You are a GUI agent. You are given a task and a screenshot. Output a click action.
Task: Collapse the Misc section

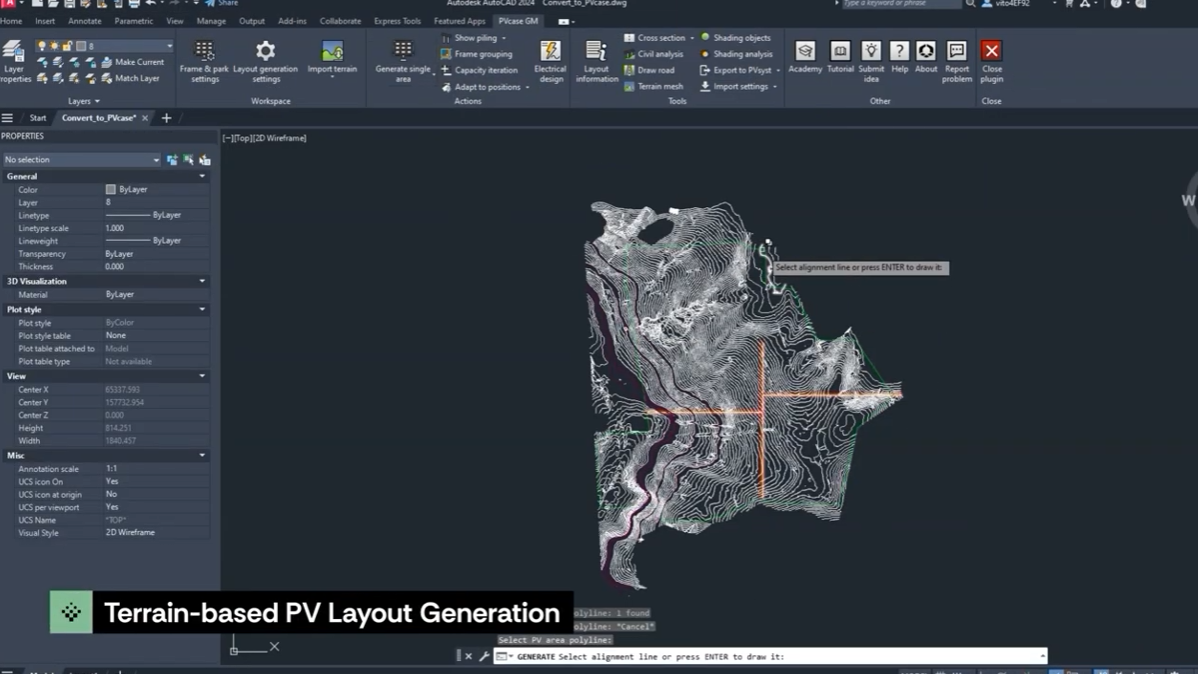202,455
